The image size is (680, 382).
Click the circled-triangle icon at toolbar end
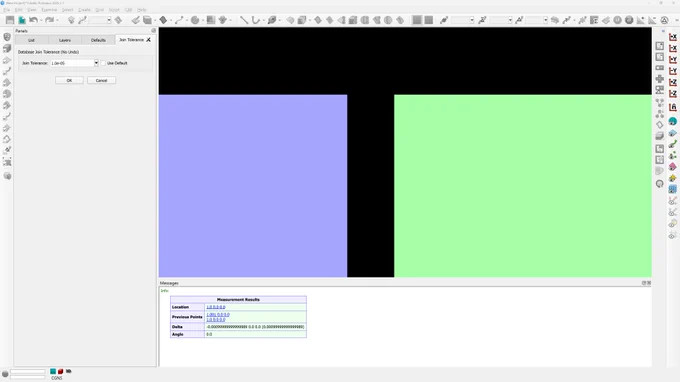(664, 20)
